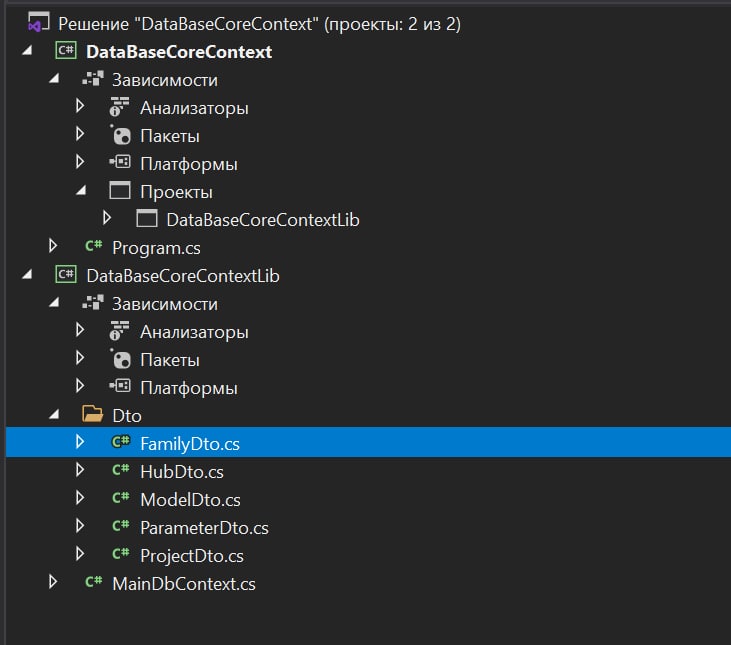The image size is (731, 645).
Task: Select the DataBaseCoreContextLib project label
Action: point(183,276)
